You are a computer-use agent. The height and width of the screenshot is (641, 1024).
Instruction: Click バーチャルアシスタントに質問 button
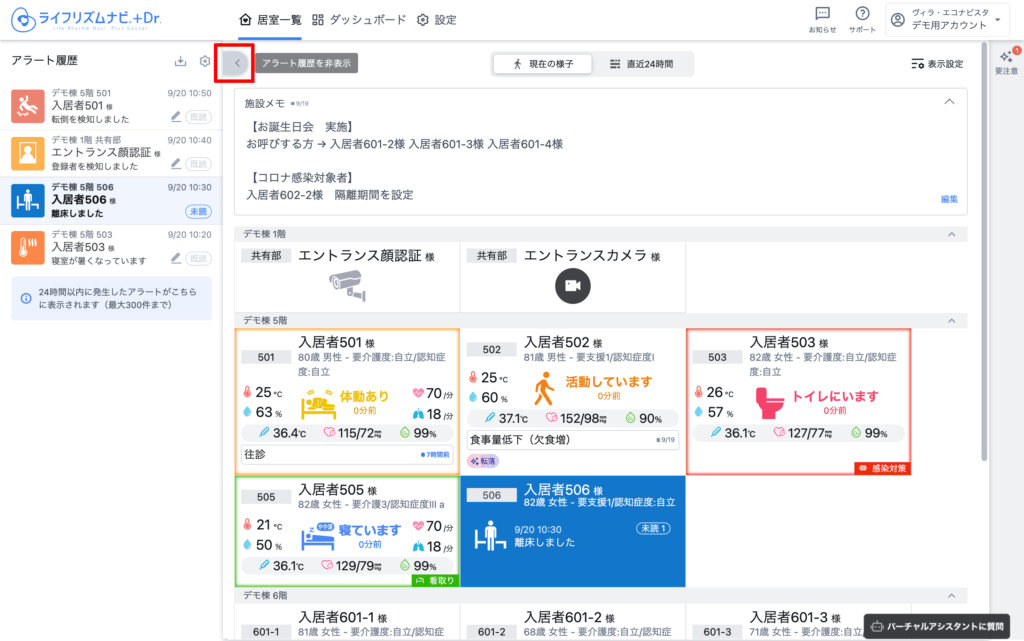[938, 626]
